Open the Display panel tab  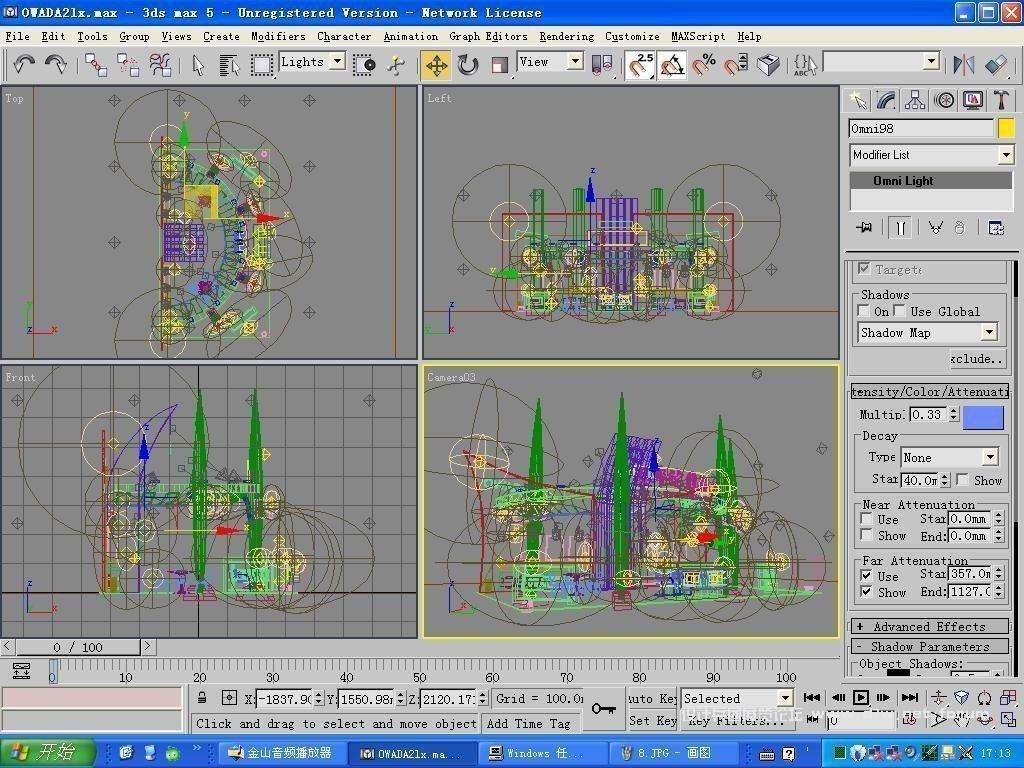click(972, 100)
